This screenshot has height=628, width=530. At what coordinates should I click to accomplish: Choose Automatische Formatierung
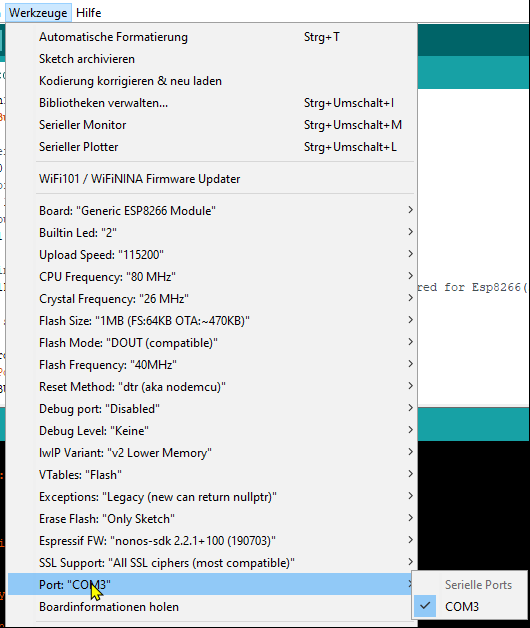[212, 37]
